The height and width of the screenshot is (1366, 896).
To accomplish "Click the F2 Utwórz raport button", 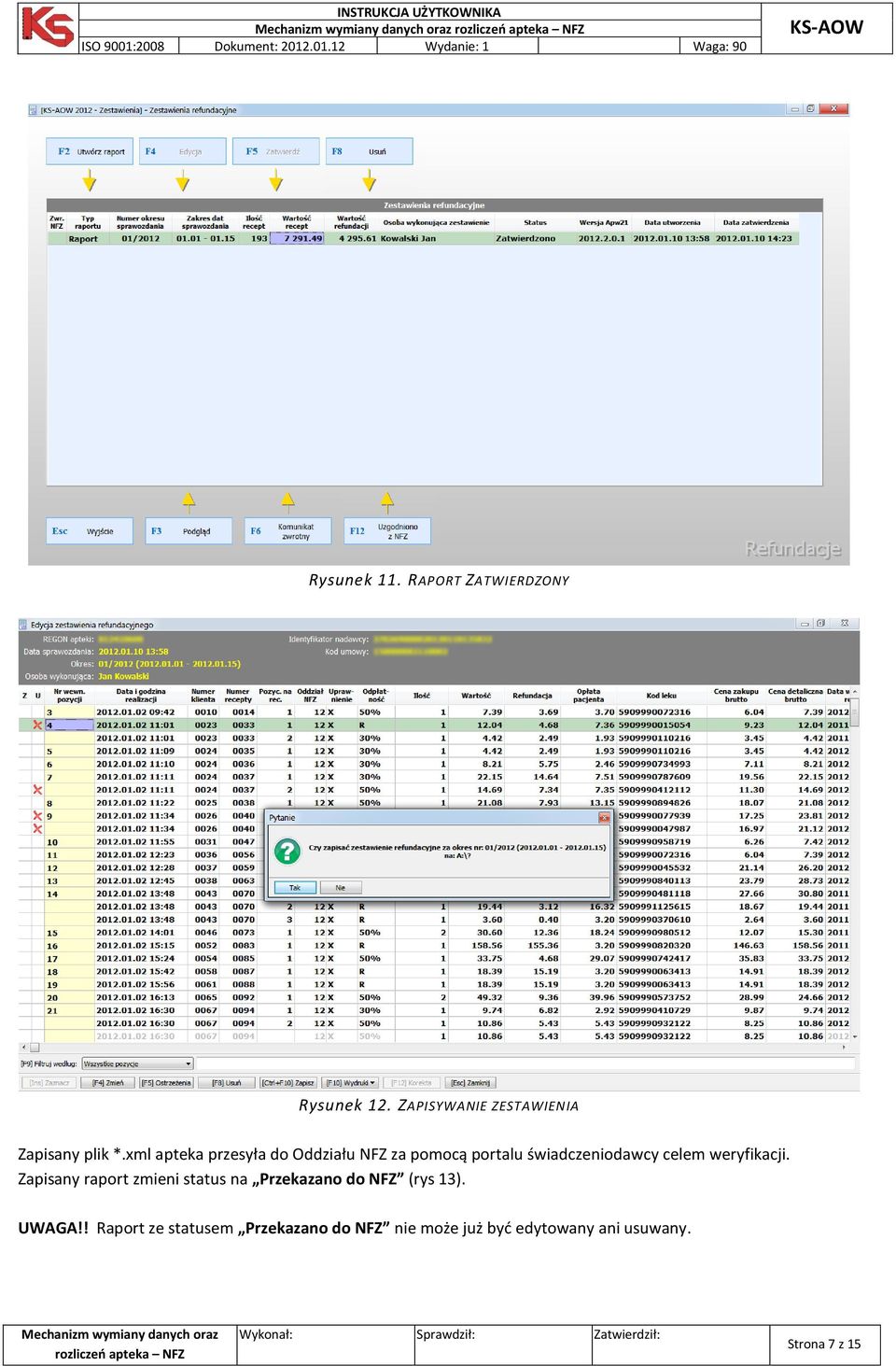I will click(x=90, y=151).
